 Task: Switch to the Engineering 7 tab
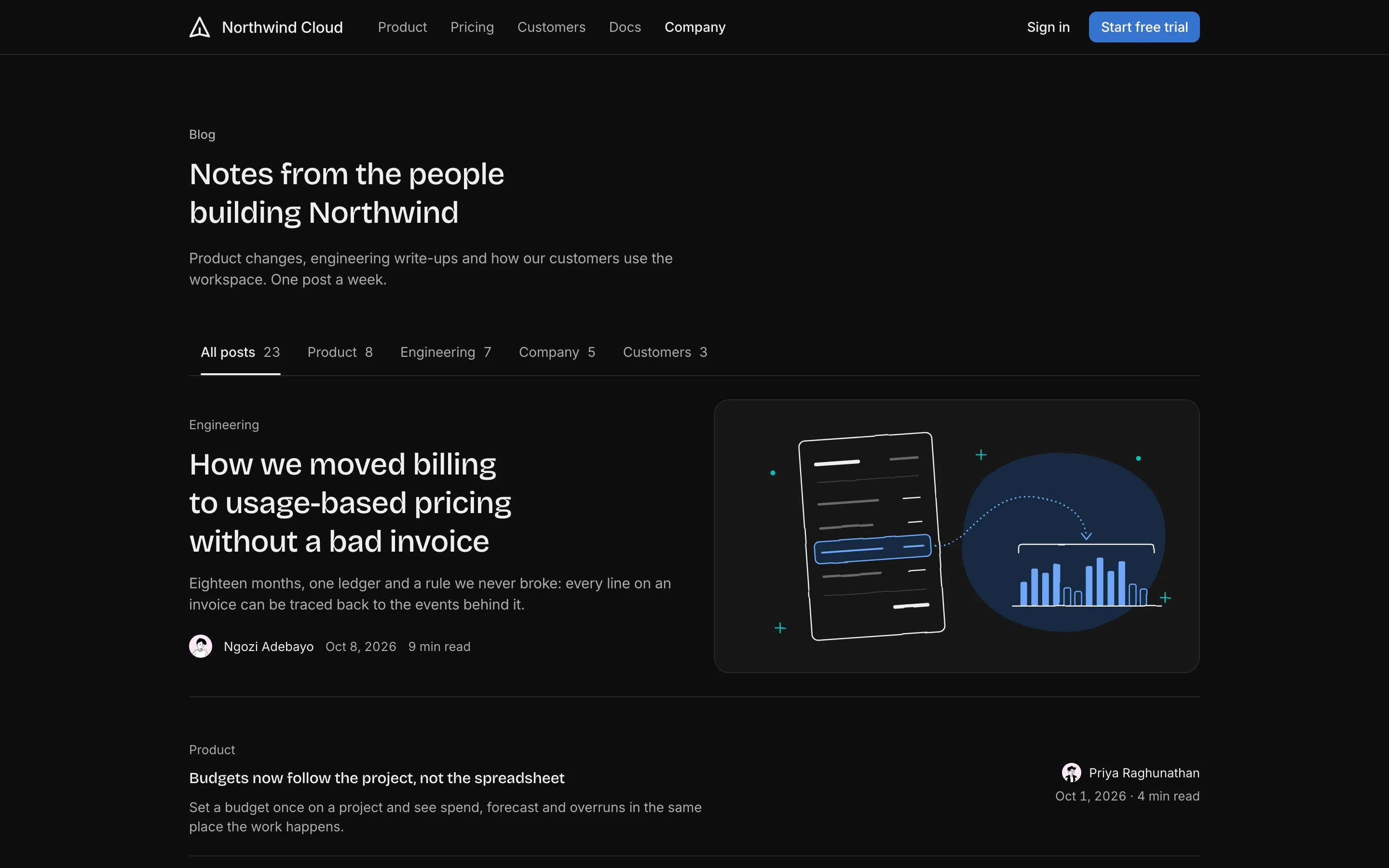click(446, 352)
